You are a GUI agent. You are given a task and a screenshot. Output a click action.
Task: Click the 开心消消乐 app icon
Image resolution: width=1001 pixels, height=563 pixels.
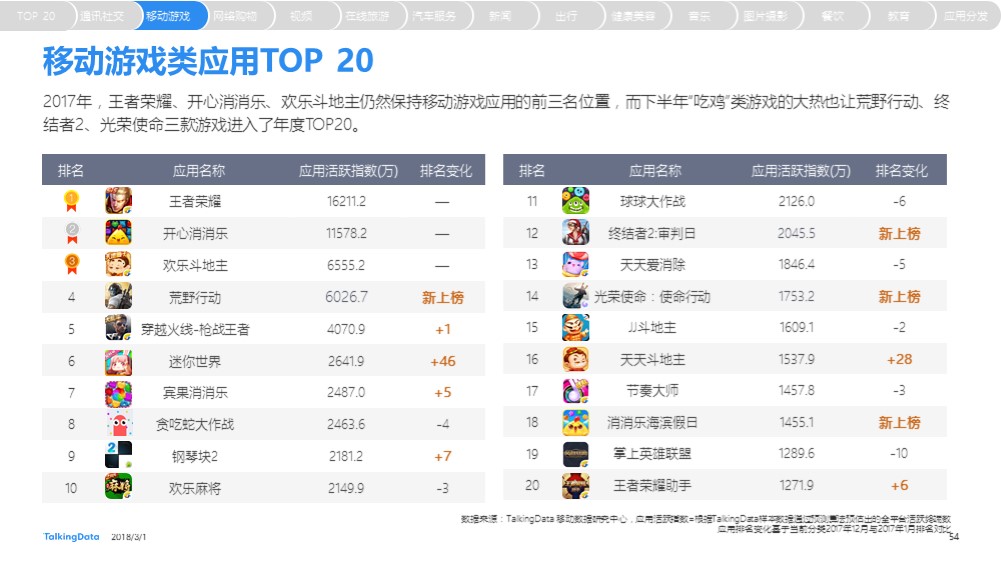tap(118, 233)
